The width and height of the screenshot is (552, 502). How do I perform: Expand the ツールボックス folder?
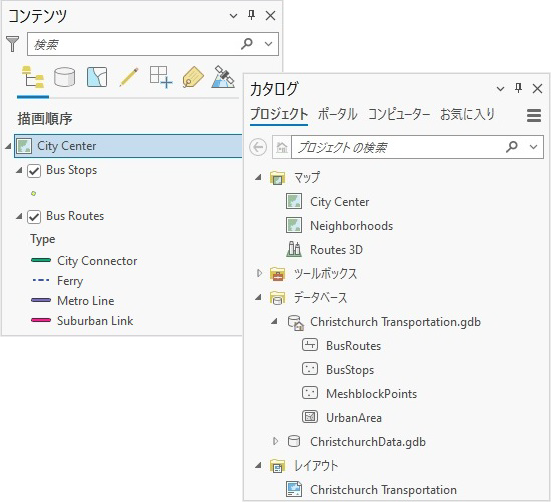(x=259, y=273)
